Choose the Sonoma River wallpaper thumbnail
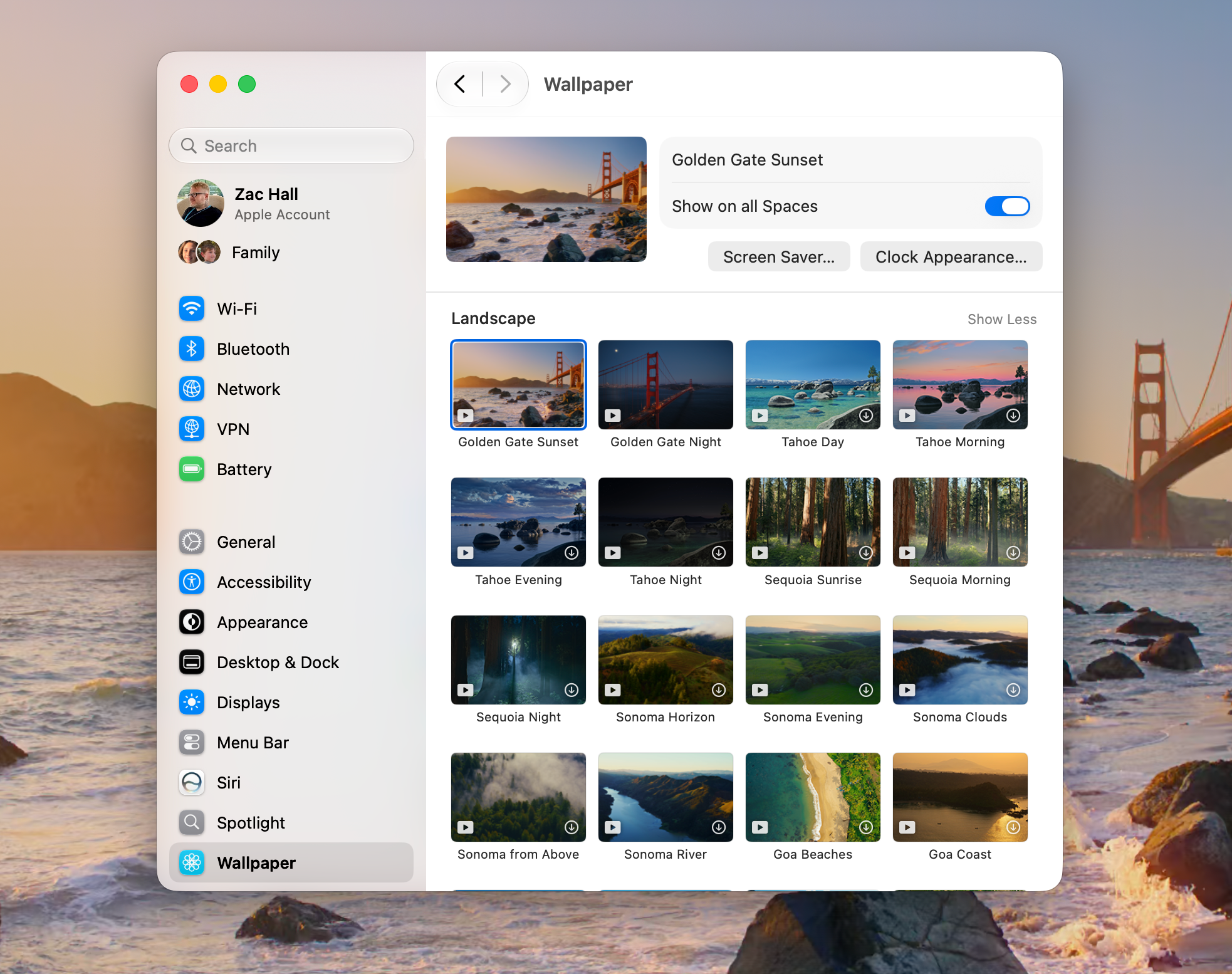The height and width of the screenshot is (974, 1232). coord(666,797)
